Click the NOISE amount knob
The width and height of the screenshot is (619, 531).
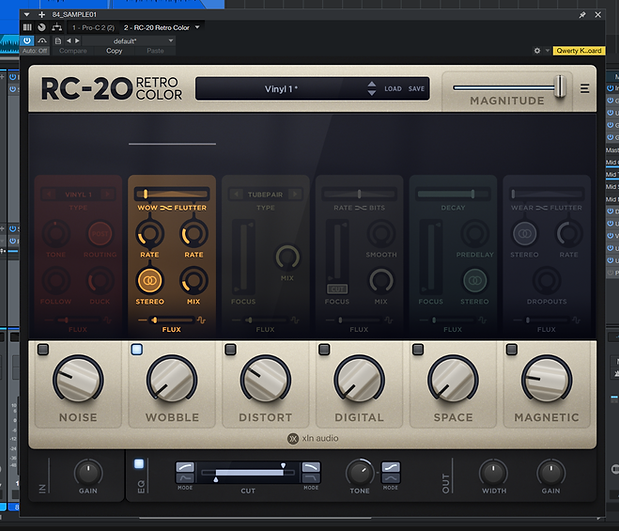coord(78,380)
